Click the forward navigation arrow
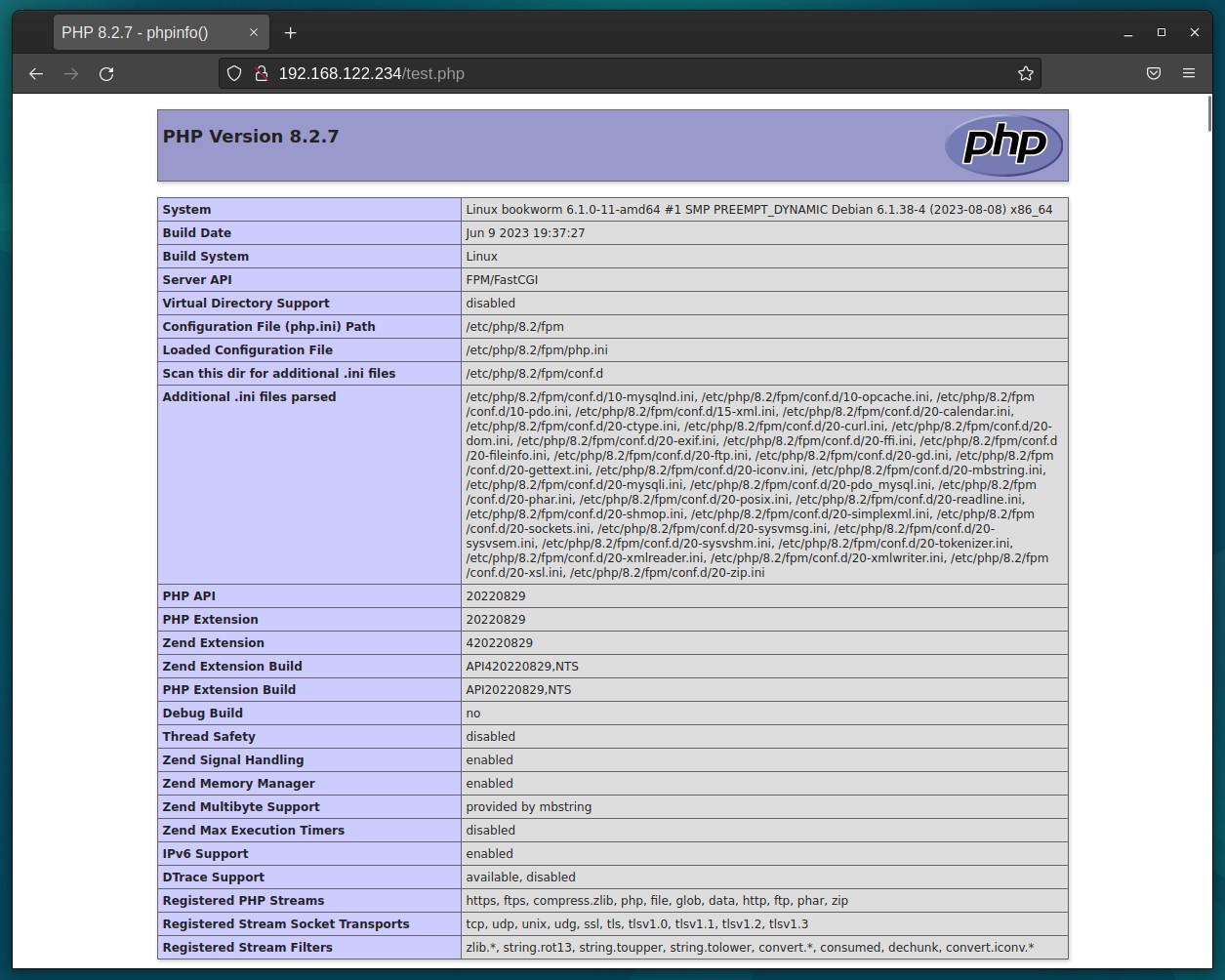 point(71,73)
